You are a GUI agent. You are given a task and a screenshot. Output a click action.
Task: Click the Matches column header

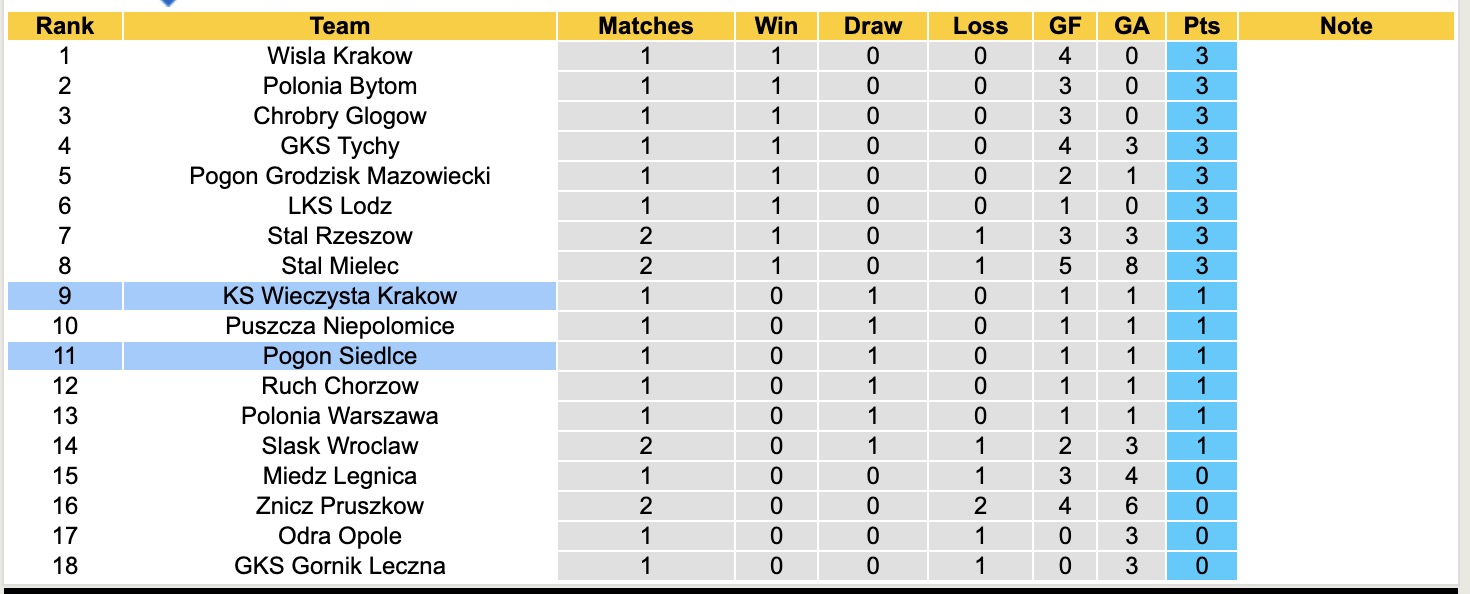click(645, 26)
